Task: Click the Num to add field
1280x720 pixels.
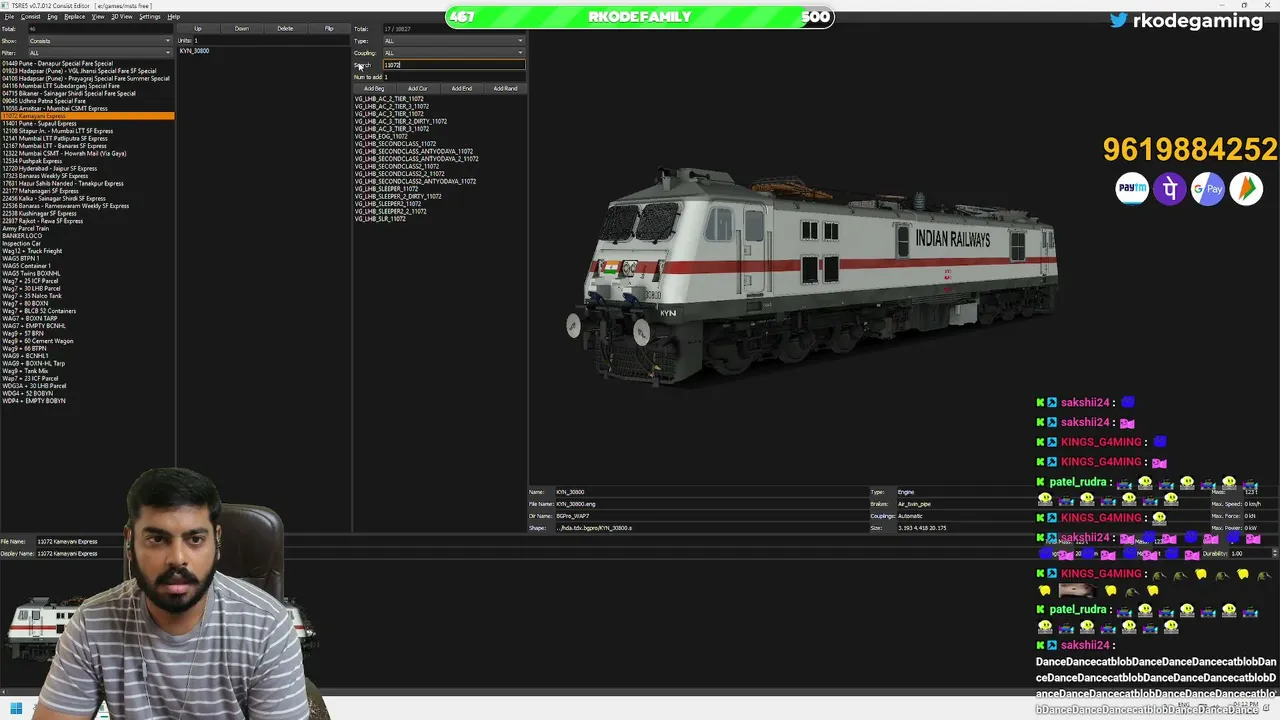Action: pos(454,77)
